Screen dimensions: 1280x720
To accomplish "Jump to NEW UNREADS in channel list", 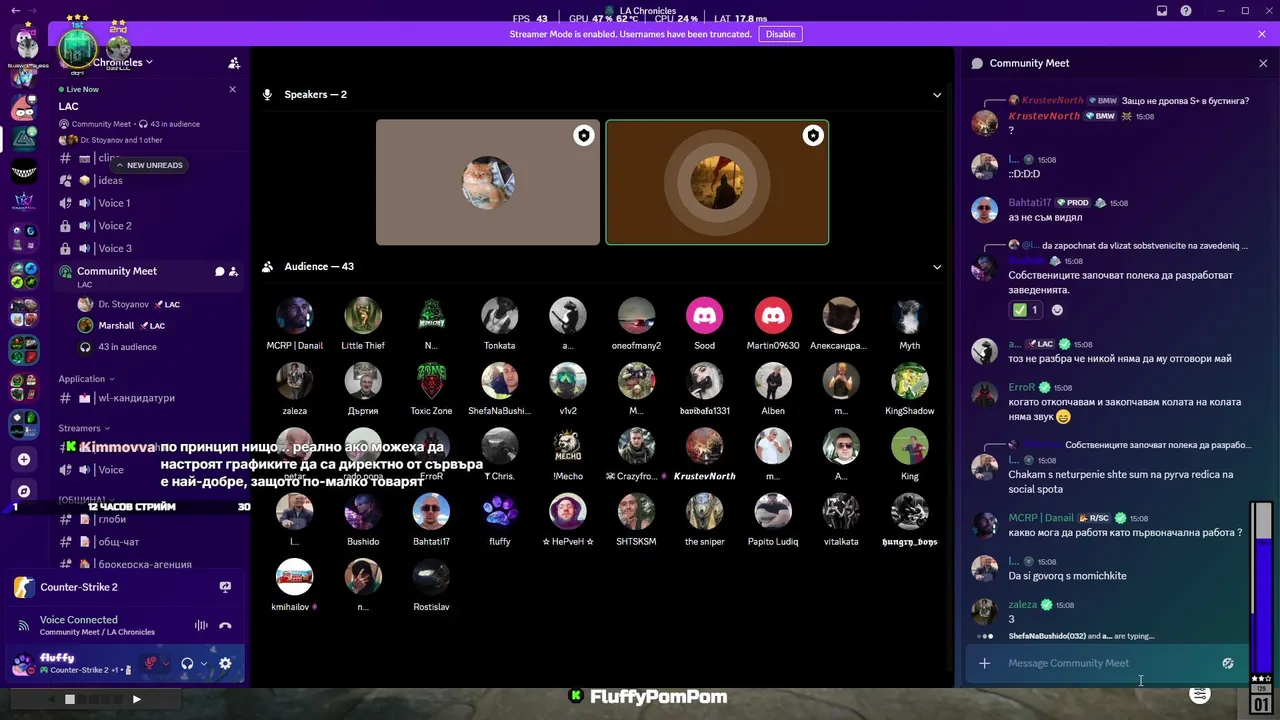I will [x=148, y=165].
